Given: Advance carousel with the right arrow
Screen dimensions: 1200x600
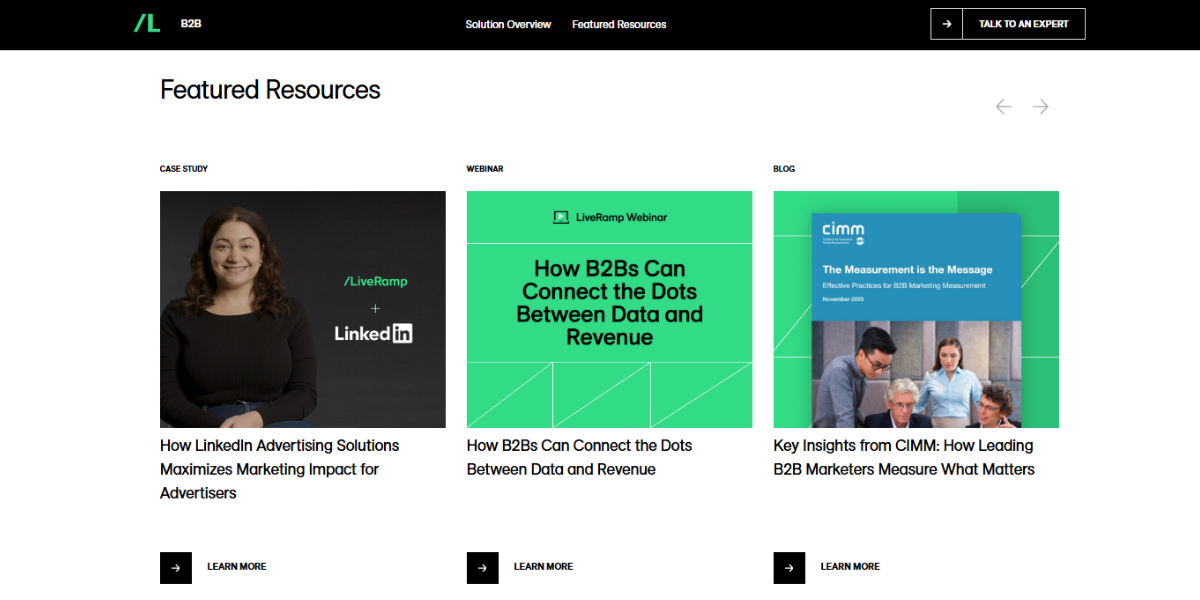Looking at the screenshot, I should coord(1041,107).
